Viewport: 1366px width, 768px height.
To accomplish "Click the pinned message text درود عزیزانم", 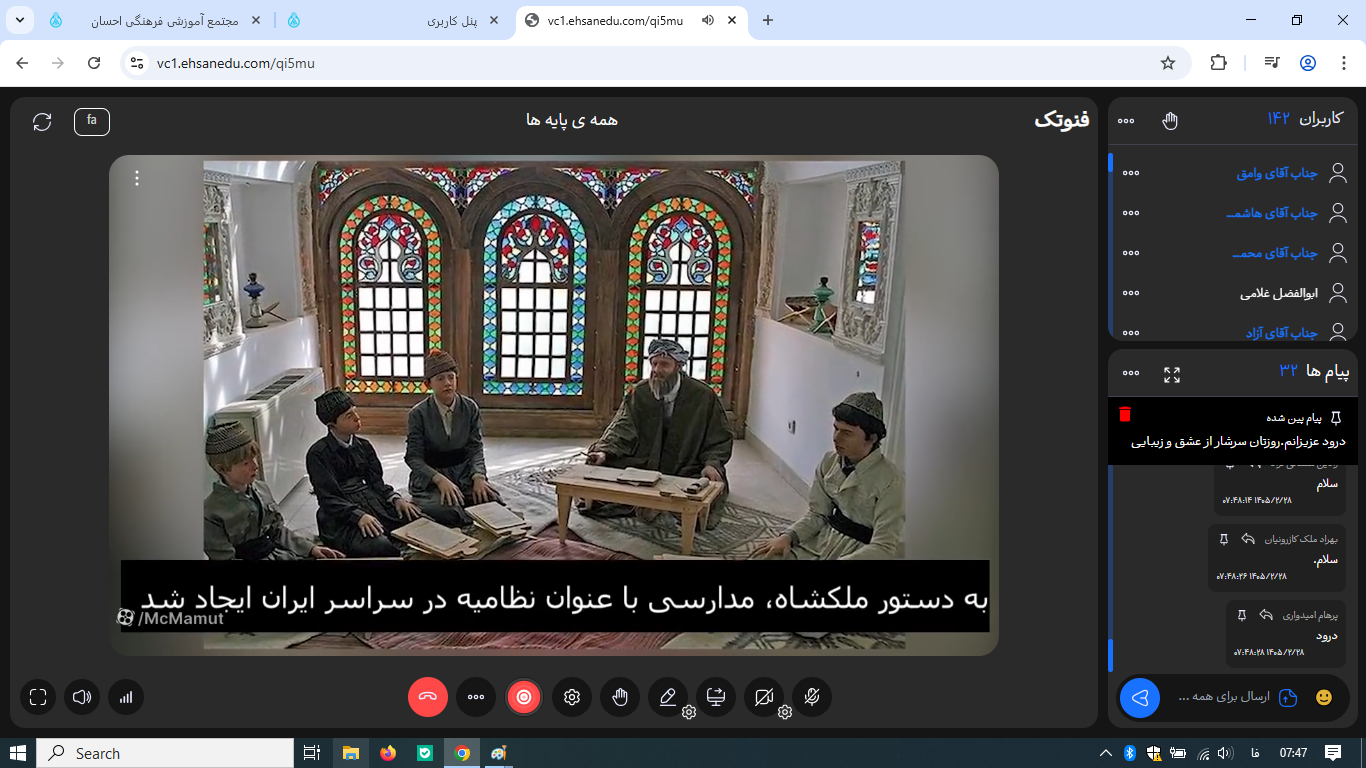I will [1238, 441].
